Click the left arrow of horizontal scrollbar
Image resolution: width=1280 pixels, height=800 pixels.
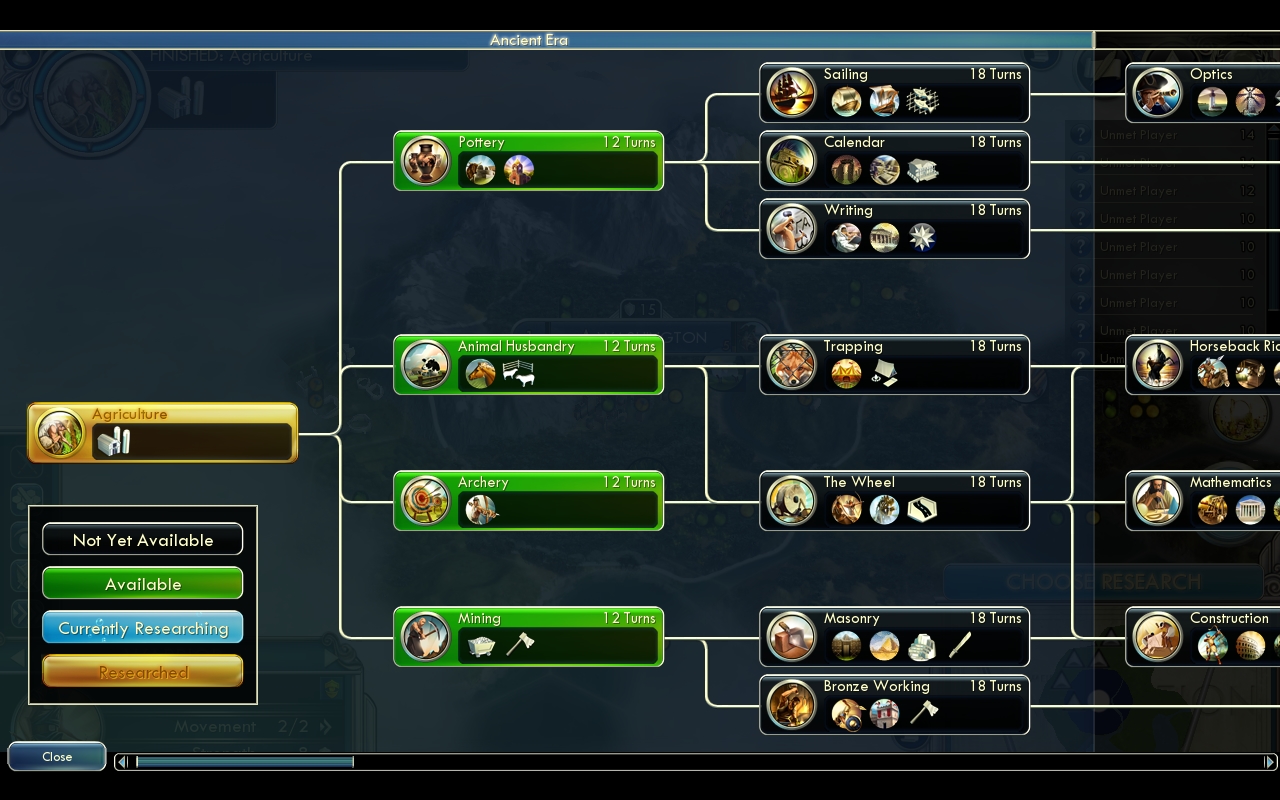pyautogui.click(x=123, y=762)
